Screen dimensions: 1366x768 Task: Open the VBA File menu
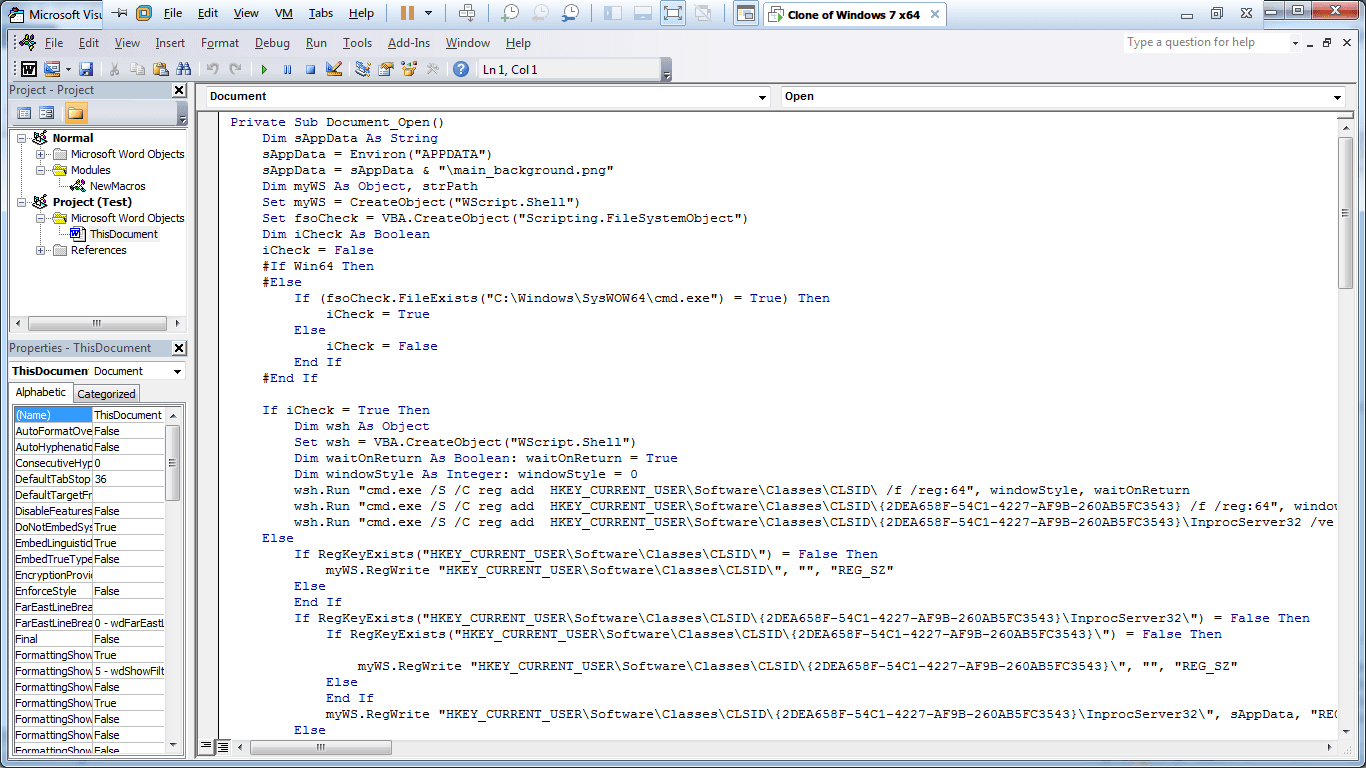(54, 43)
